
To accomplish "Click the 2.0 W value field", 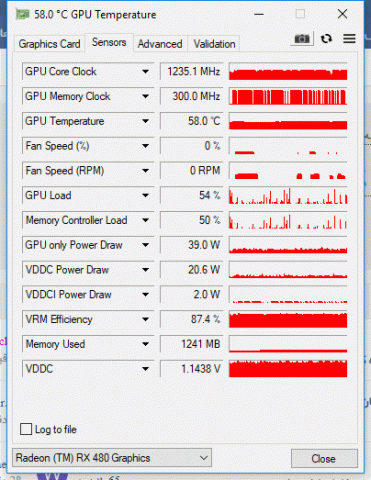I will 191,294.
